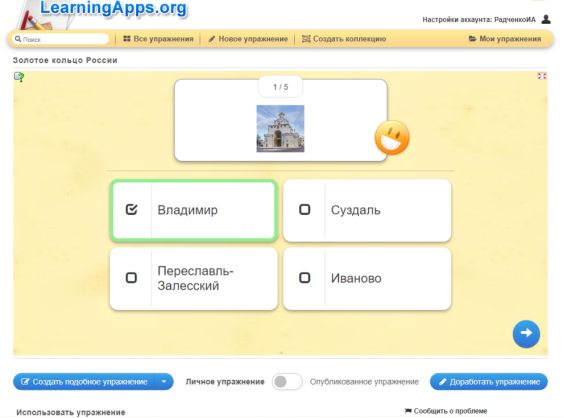
Task: Open Все упражнения menu
Action: 158,39
